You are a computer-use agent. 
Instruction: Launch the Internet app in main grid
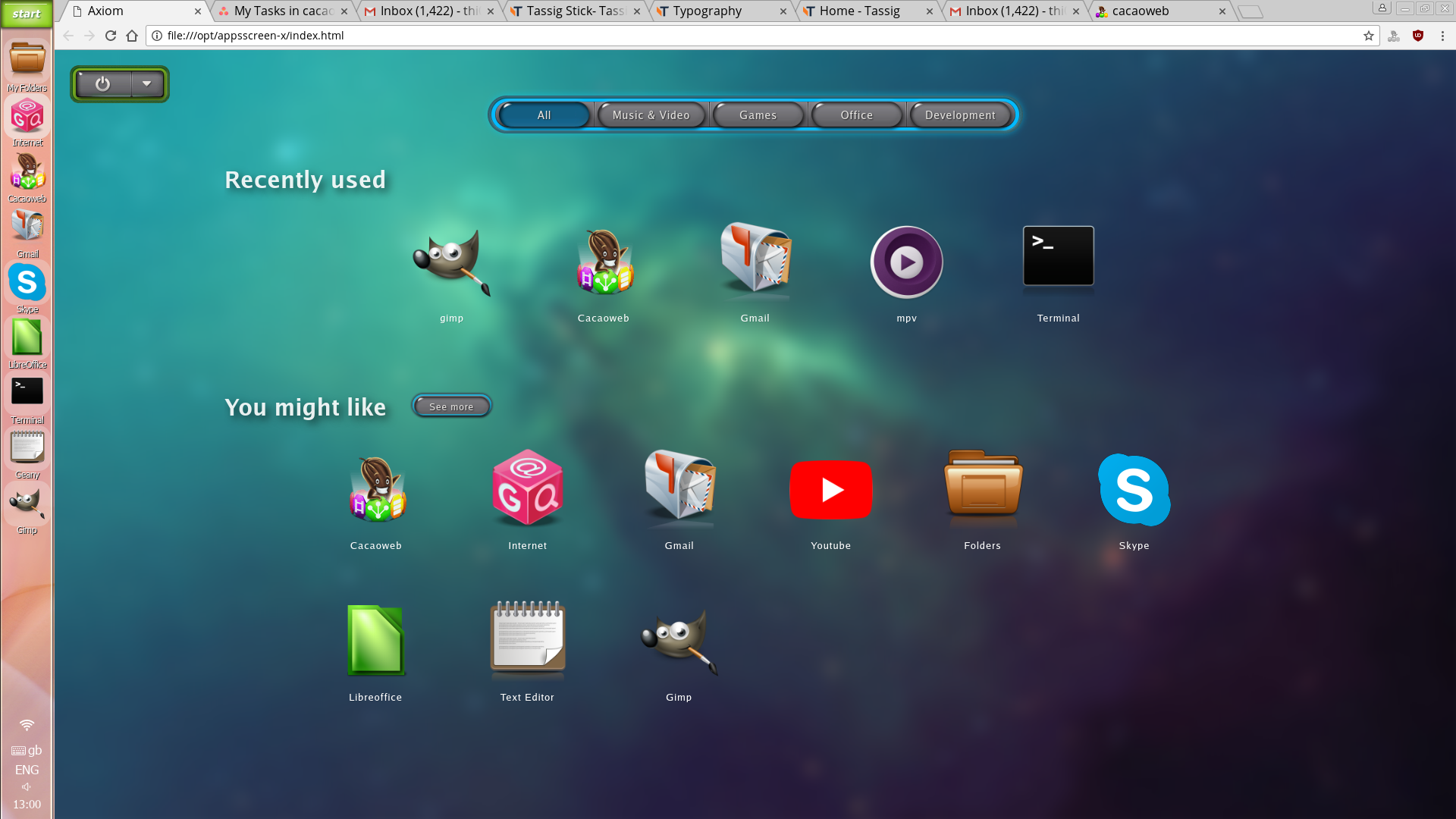(x=528, y=488)
